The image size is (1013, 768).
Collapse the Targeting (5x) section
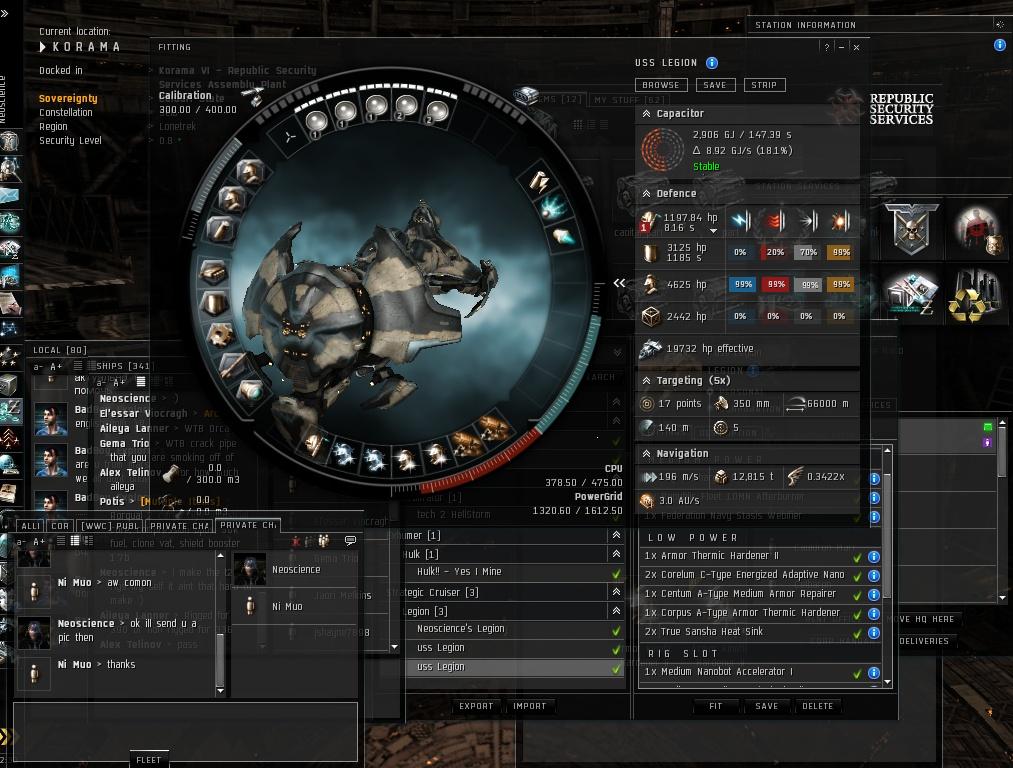pyautogui.click(x=646, y=381)
